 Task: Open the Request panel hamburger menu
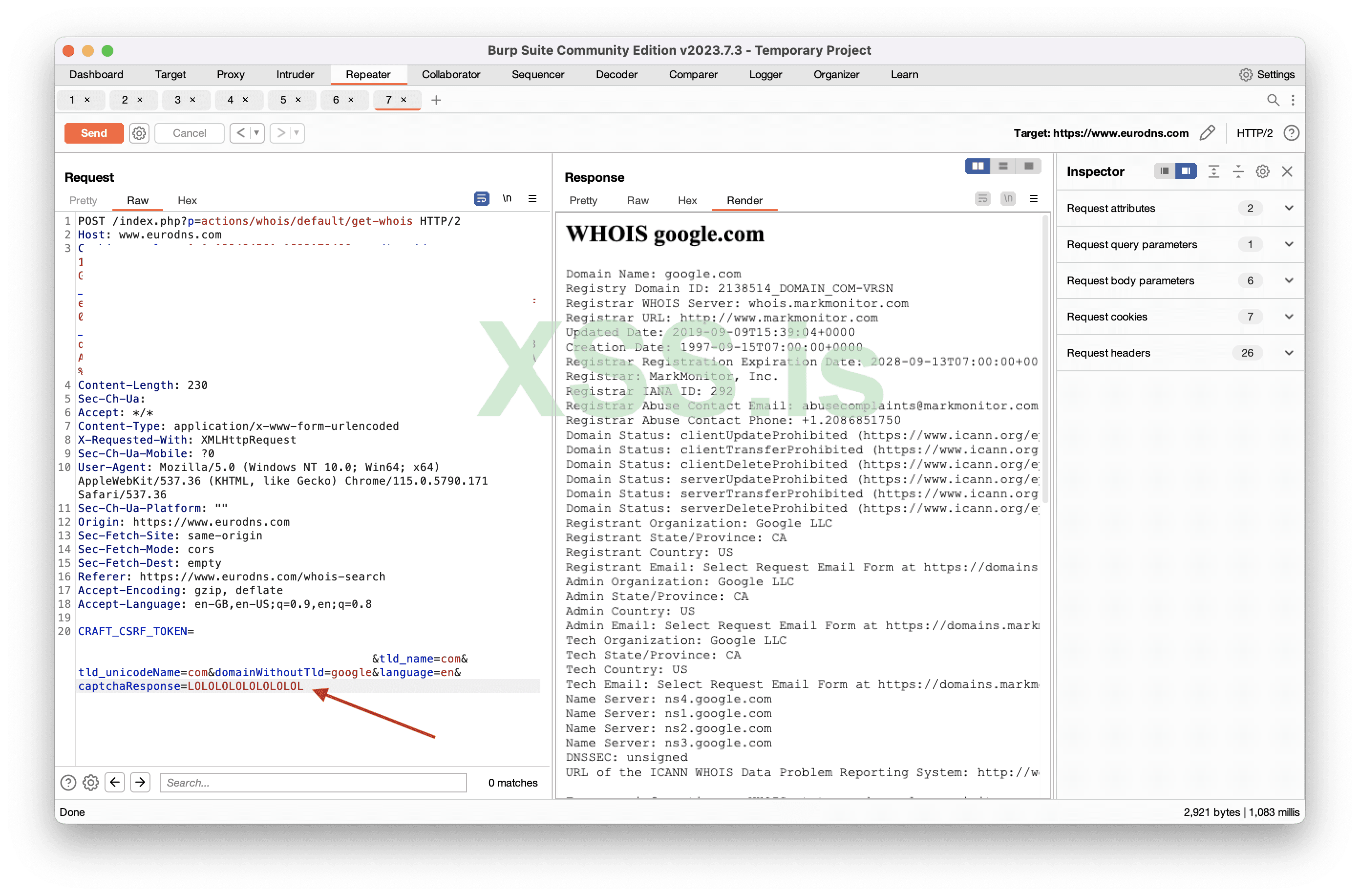click(x=532, y=199)
